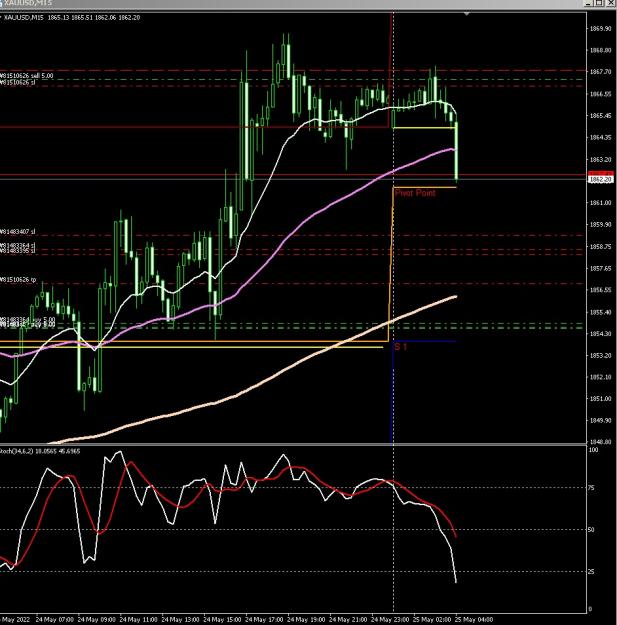Click the '24 May 19:00' time label
The height and width of the screenshot is (625, 617).
306,620
